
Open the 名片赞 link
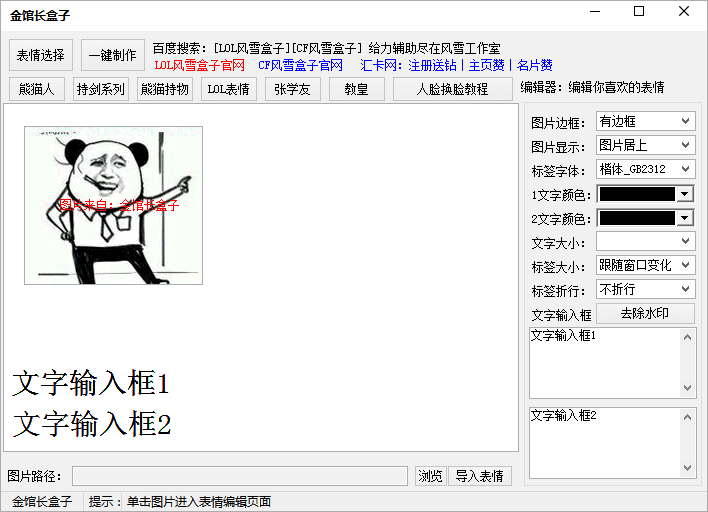[x=535, y=65]
